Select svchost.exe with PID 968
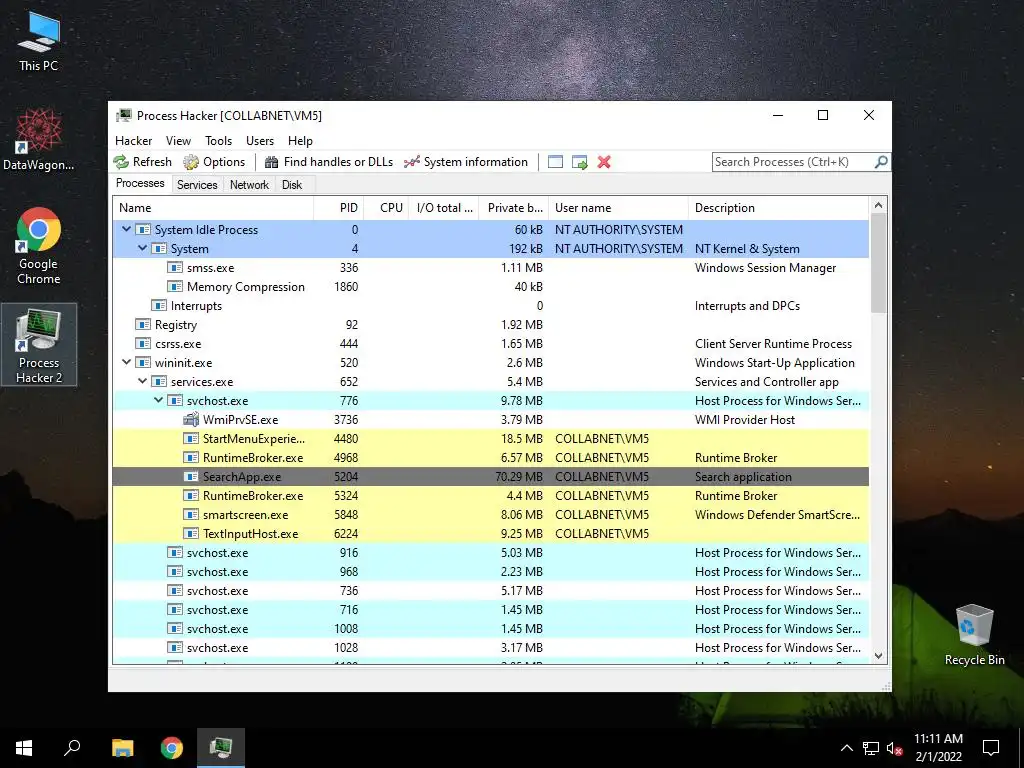 coord(490,571)
